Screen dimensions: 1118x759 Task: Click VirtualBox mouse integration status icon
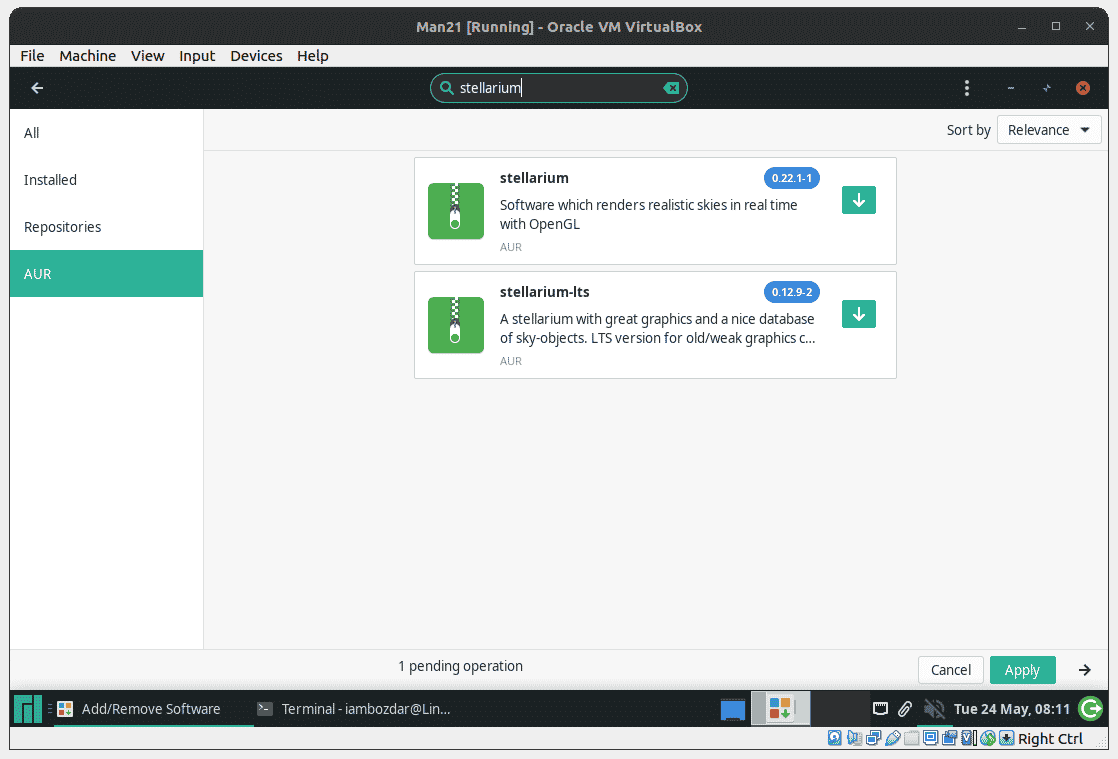point(988,738)
